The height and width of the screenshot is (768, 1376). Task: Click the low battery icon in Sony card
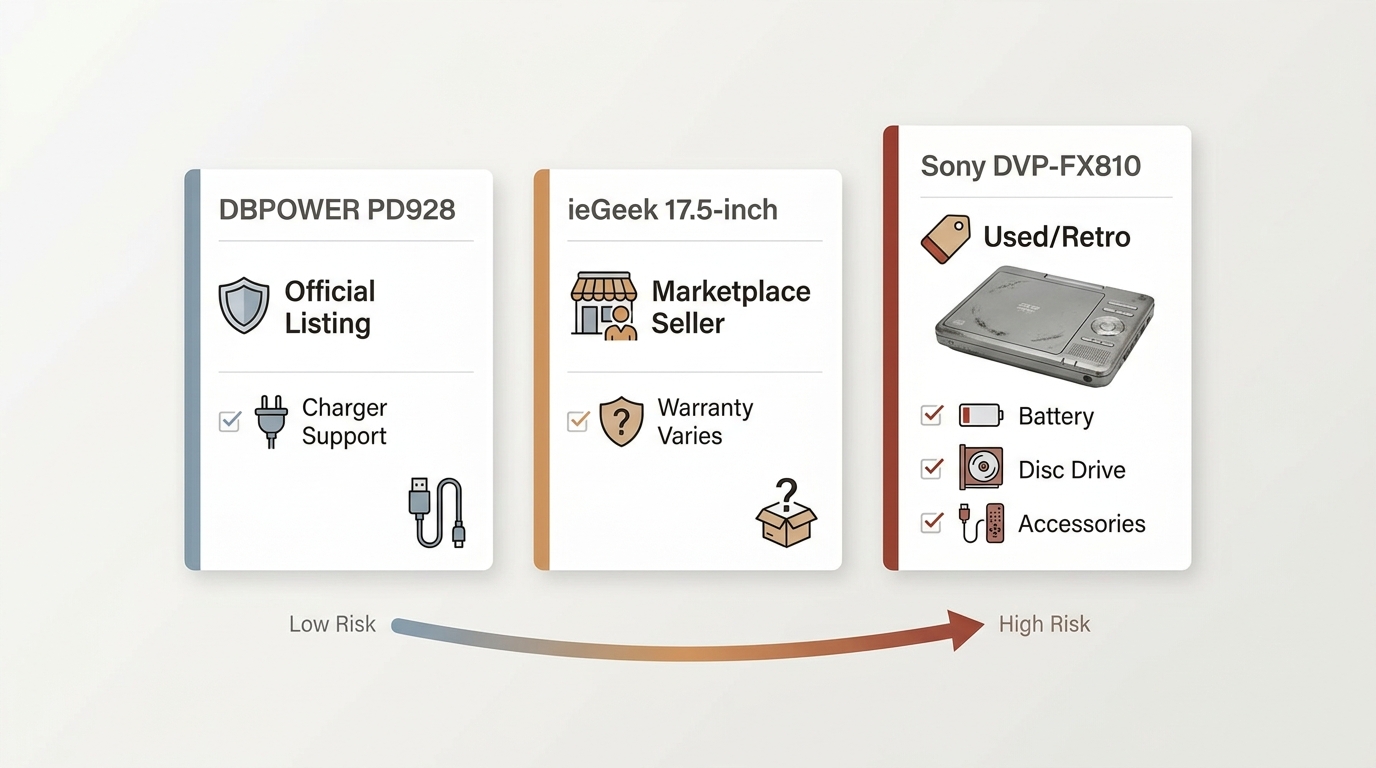980,416
